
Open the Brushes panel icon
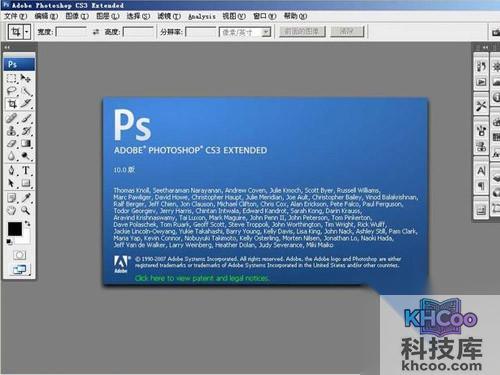481,130
